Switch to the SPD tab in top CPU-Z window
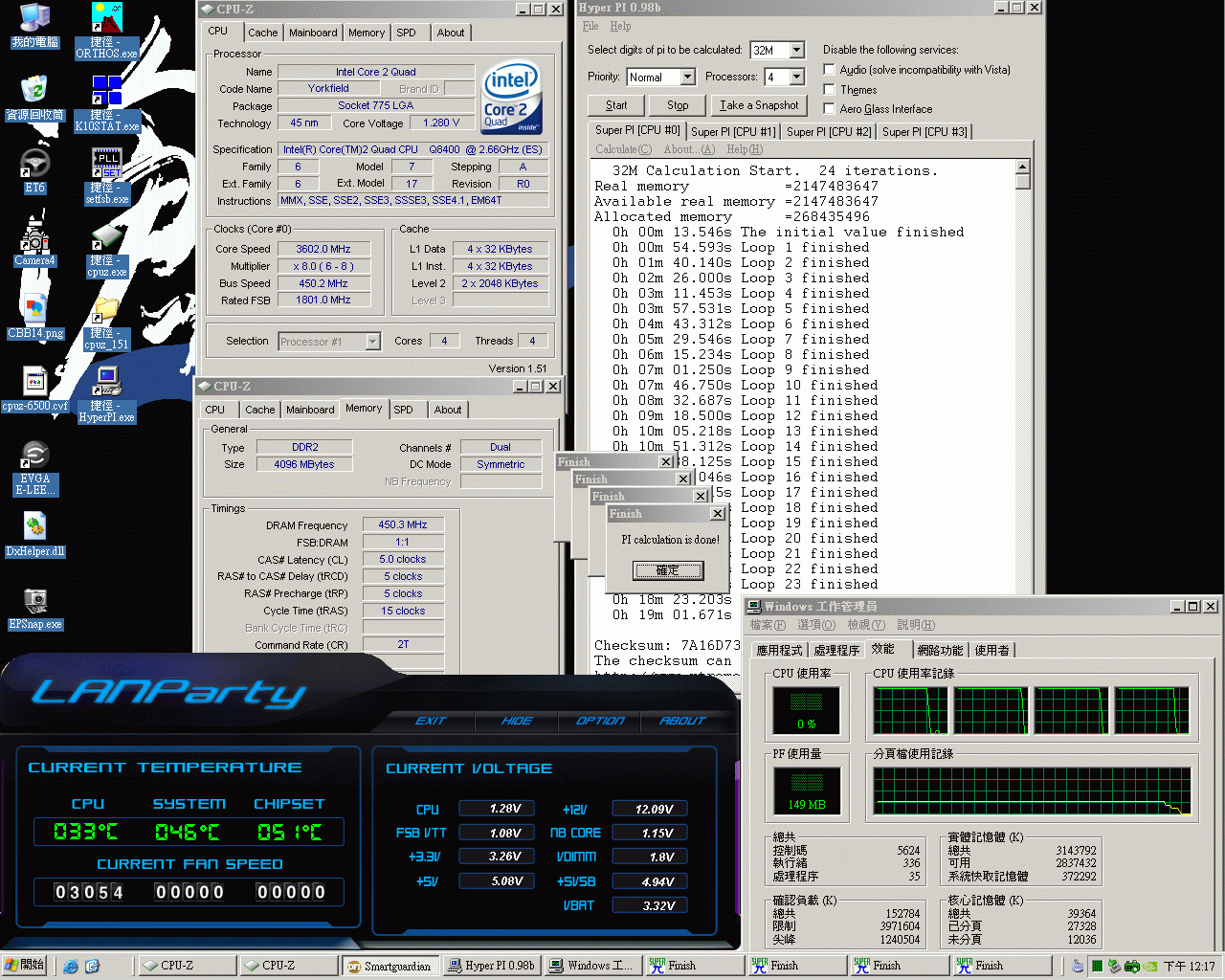The width and height of the screenshot is (1225, 980). [406, 33]
